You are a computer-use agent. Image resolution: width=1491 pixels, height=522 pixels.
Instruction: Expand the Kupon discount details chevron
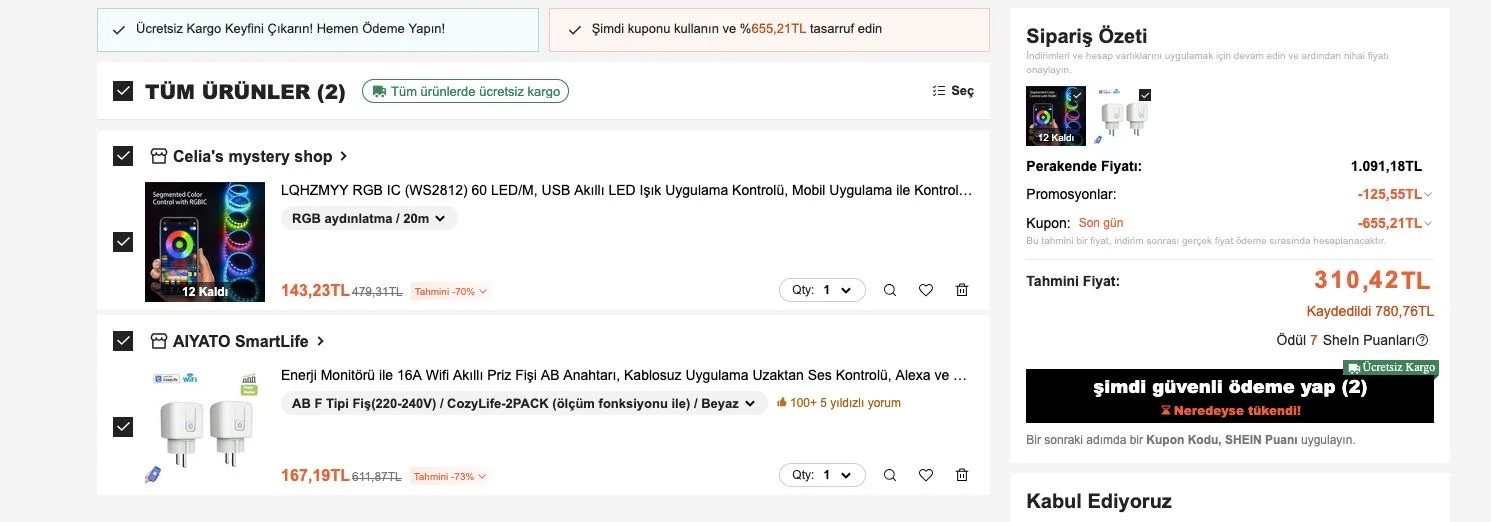[1428, 223]
